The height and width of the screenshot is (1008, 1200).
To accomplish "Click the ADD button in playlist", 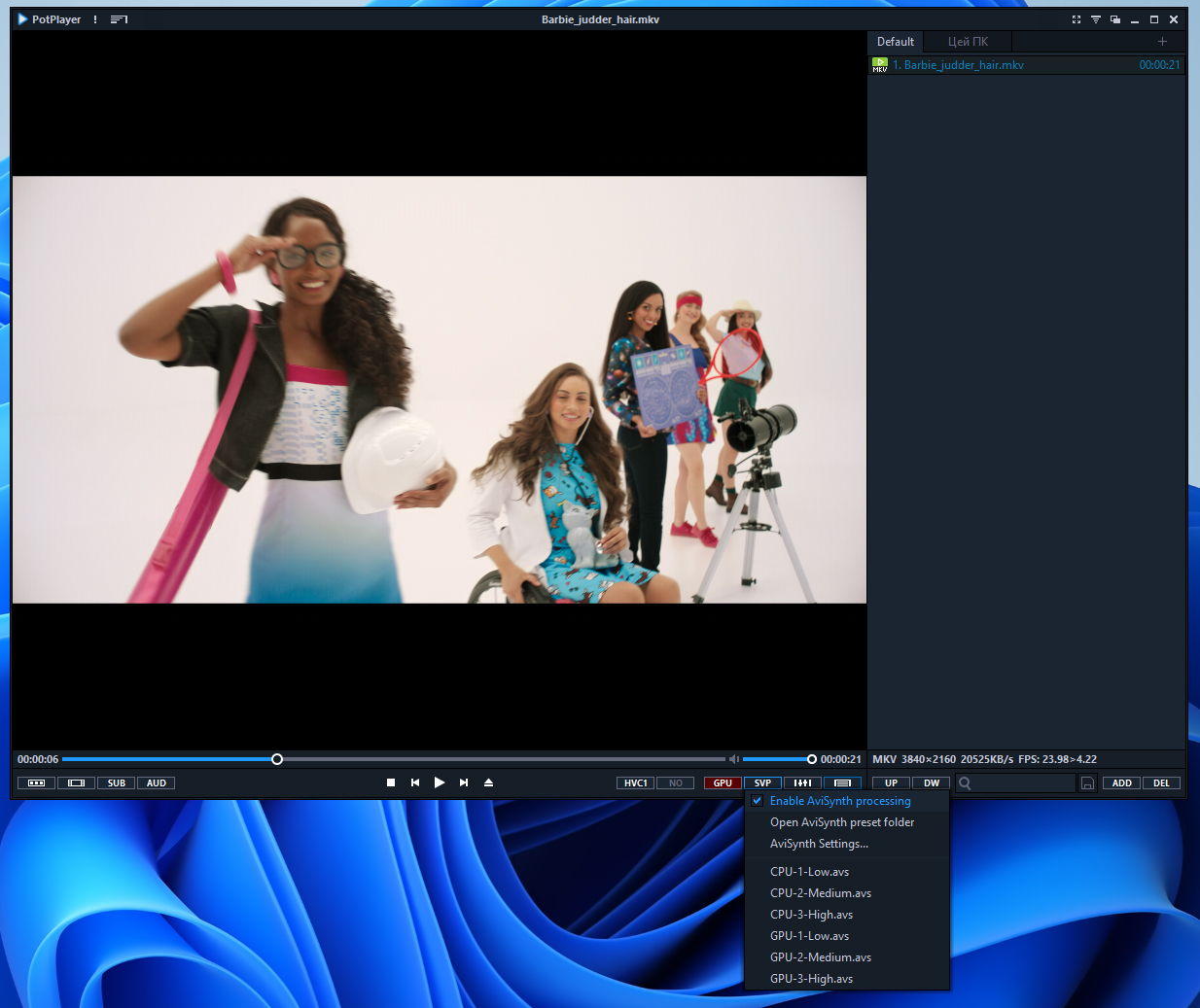I will (1121, 782).
